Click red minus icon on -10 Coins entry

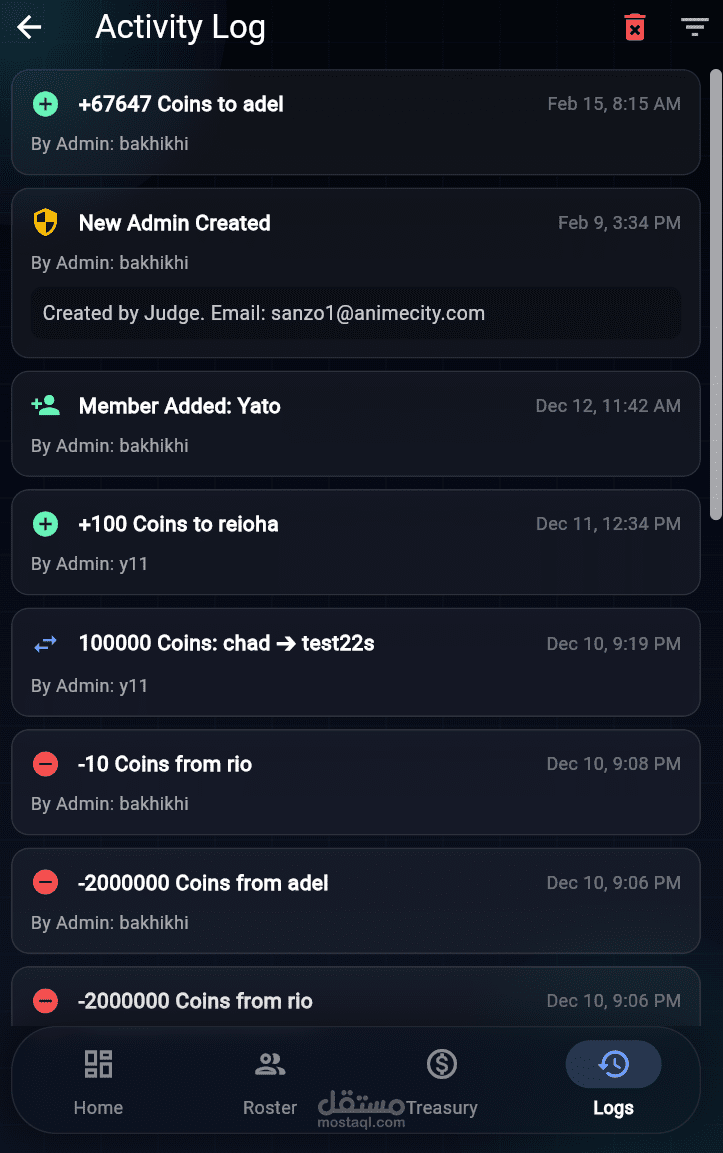(x=45, y=764)
